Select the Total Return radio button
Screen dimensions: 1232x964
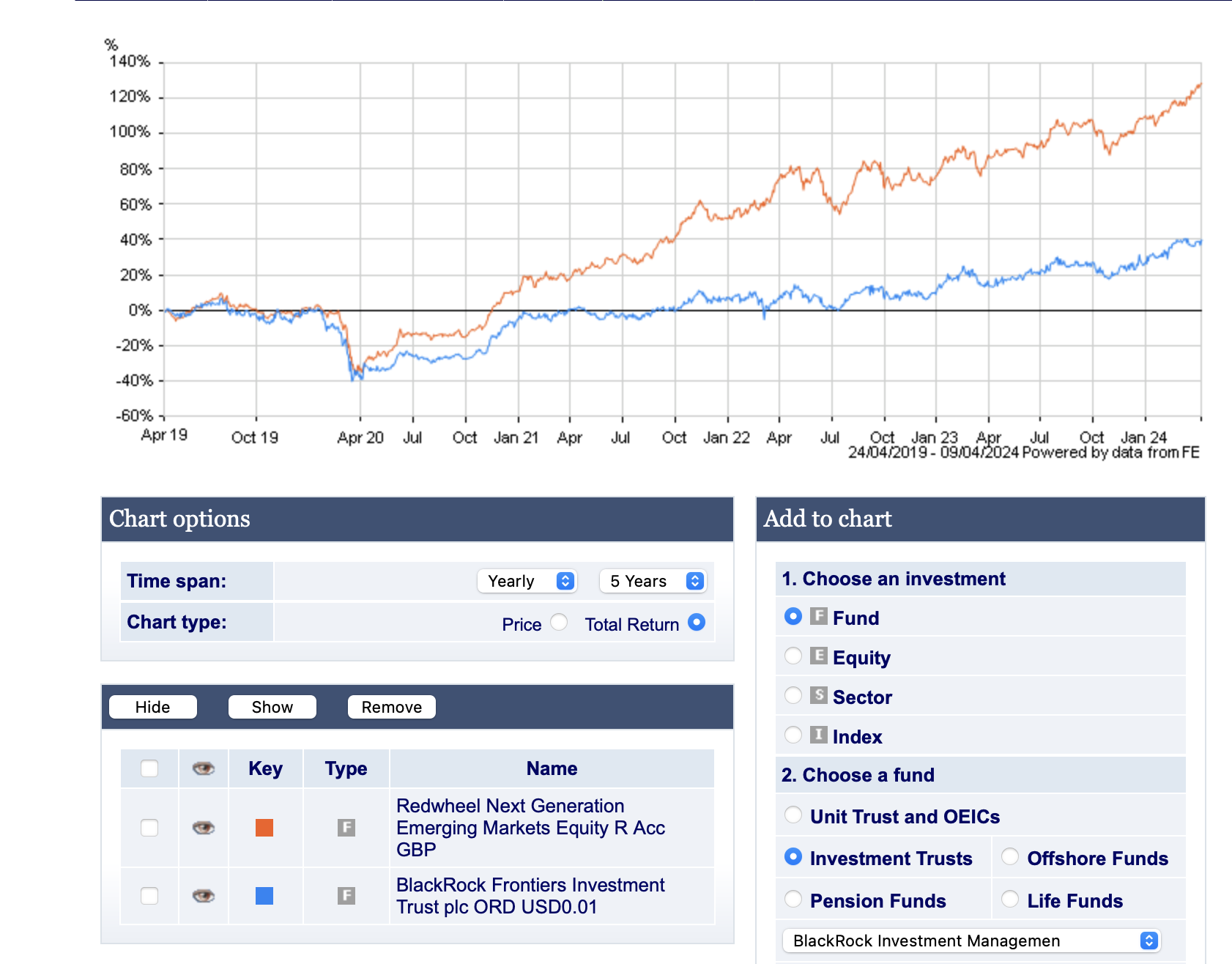tap(697, 622)
